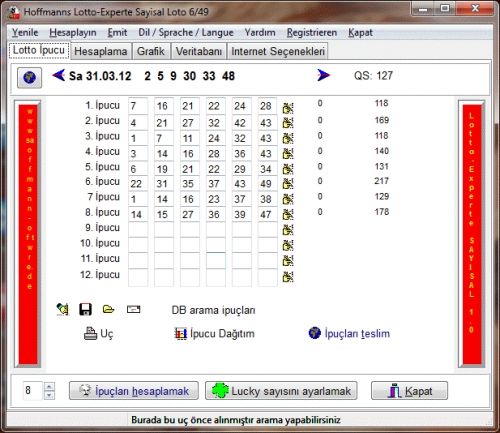The image size is (500, 433).
Task: Click the floppy disk save icon
Action: [x=85, y=309]
